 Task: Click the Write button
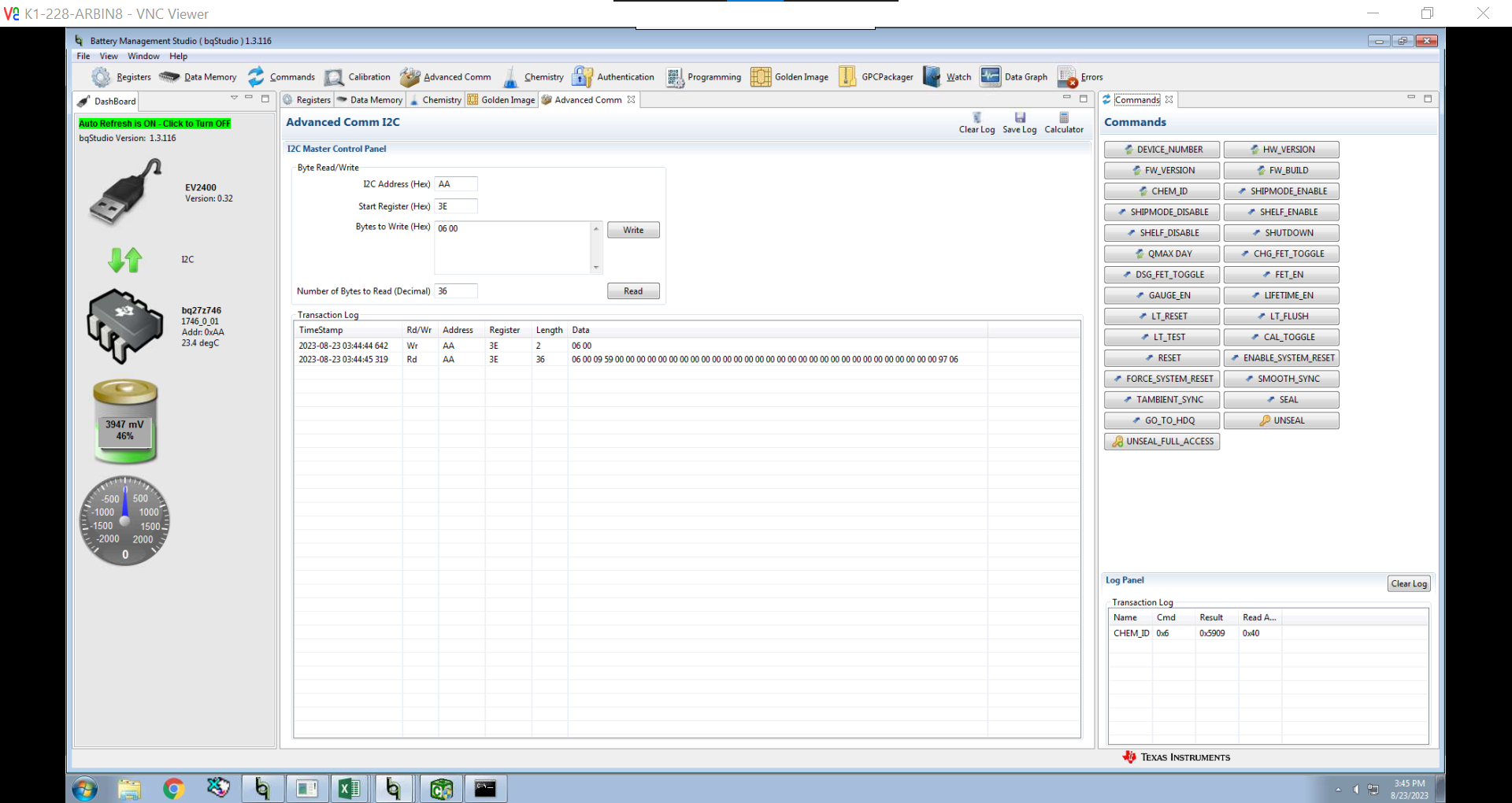click(633, 230)
